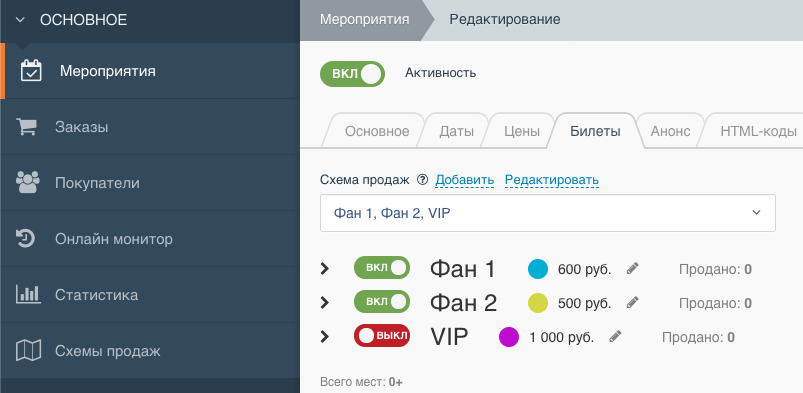Expand the Фан 1 row chevron

coord(324,268)
